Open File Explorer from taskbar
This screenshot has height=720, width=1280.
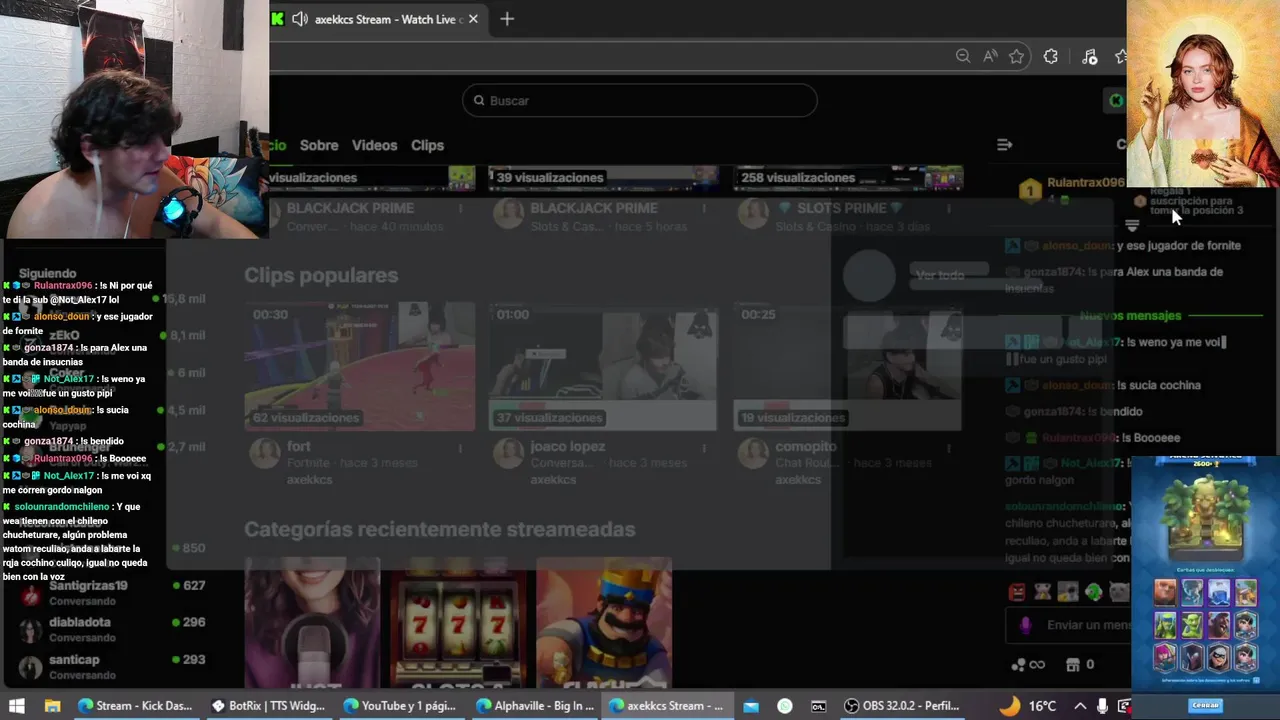tap(53, 705)
